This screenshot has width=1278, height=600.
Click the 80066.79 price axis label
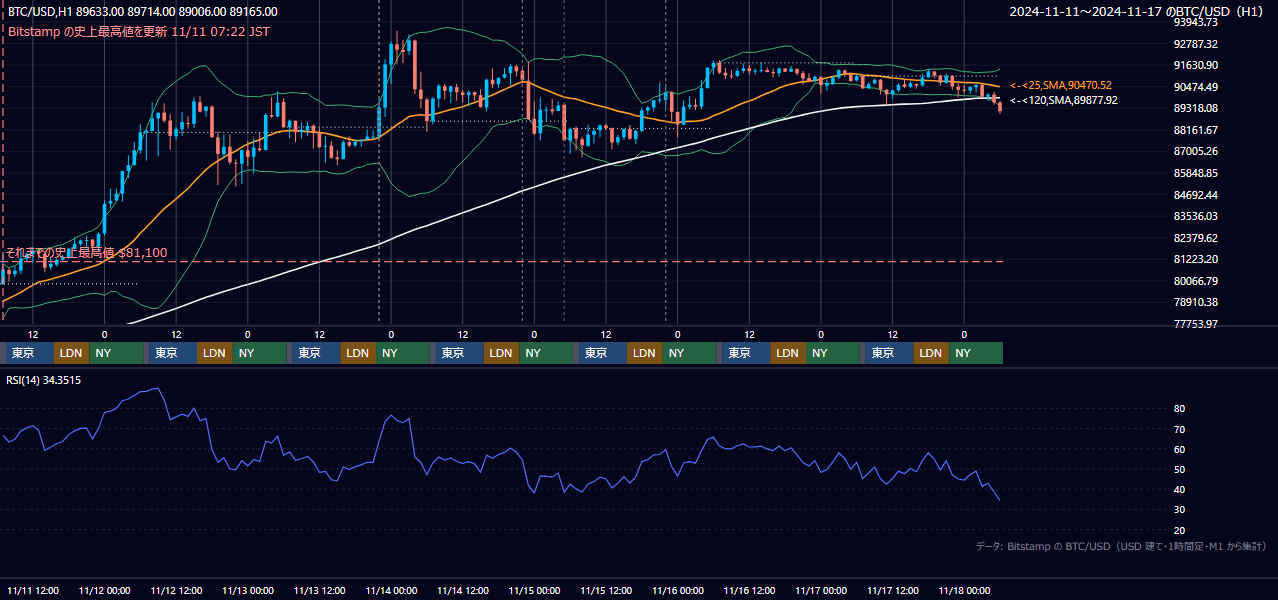[x=1195, y=281]
